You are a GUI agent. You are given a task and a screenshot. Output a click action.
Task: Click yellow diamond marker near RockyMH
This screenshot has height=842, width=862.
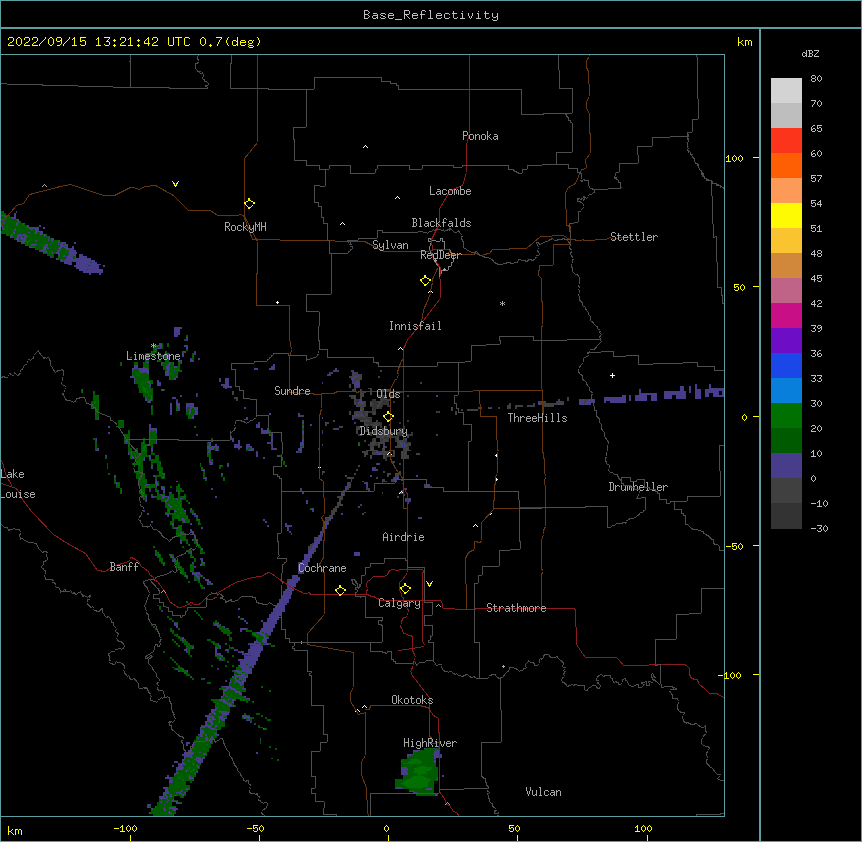pos(249,203)
